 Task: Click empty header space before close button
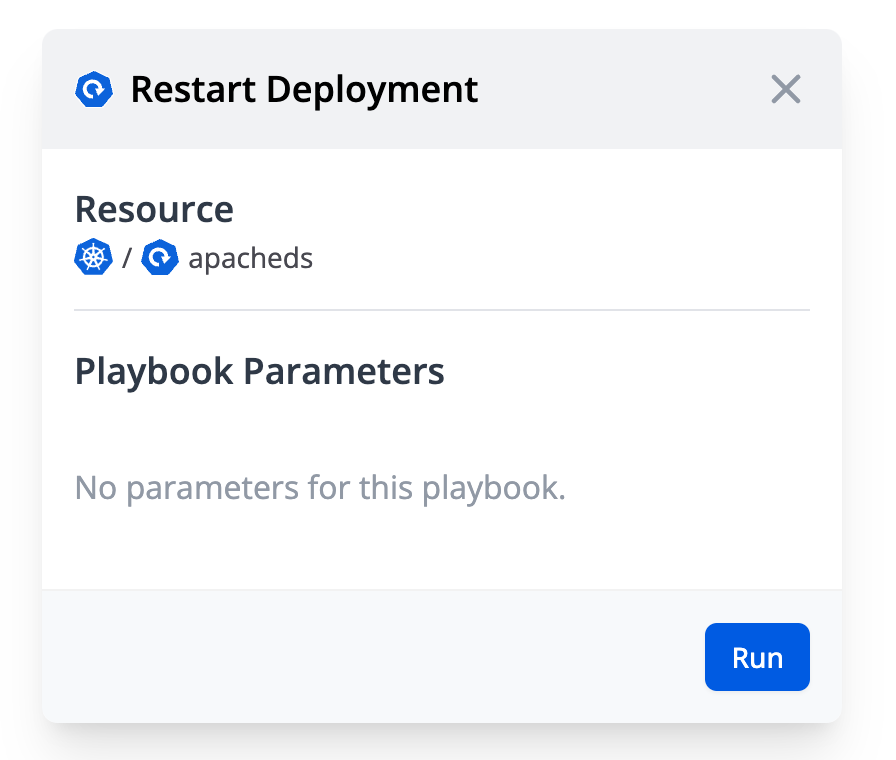[x=620, y=90]
